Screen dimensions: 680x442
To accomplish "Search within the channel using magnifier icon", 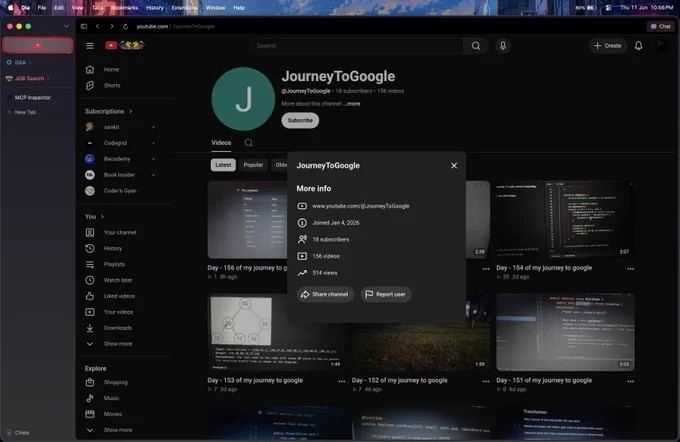I will point(248,143).
